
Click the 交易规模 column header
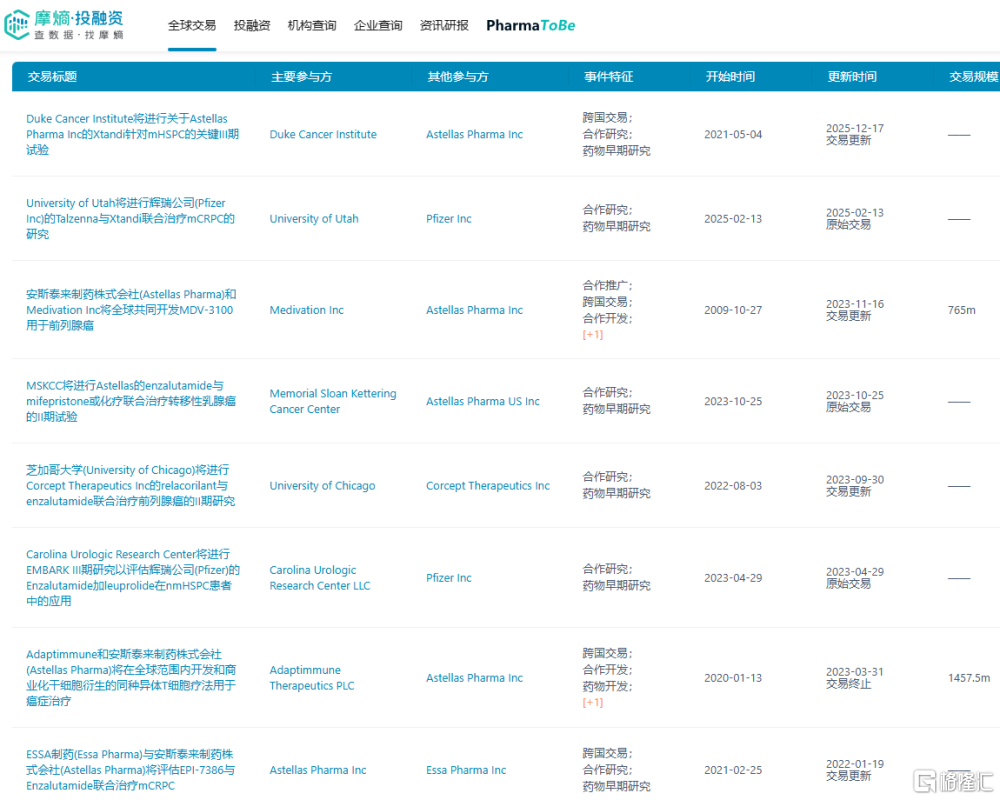(974, 77)
